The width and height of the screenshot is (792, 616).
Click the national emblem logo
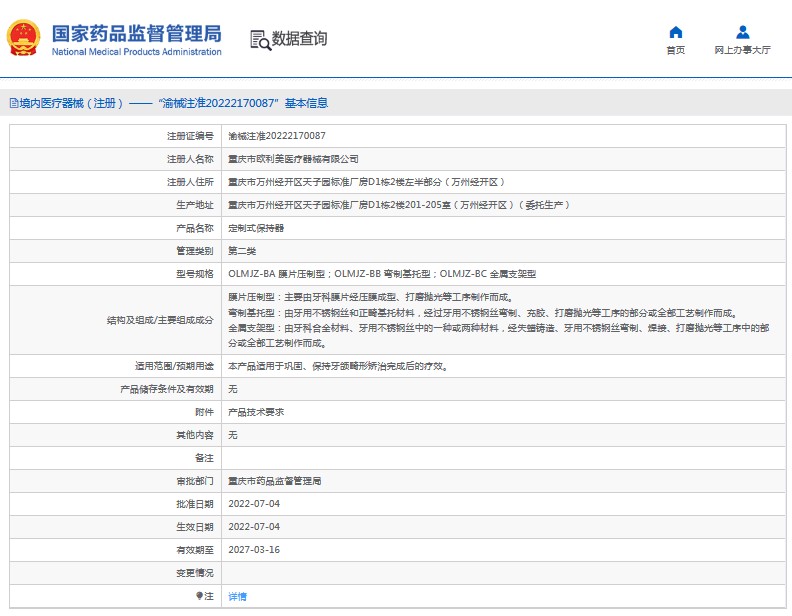23,38
